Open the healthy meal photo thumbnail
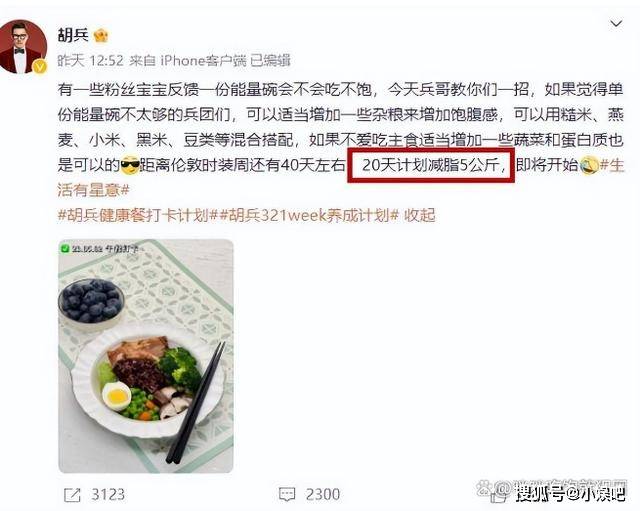The width and height of the screenshot is (640, 511). pos(146,356)
